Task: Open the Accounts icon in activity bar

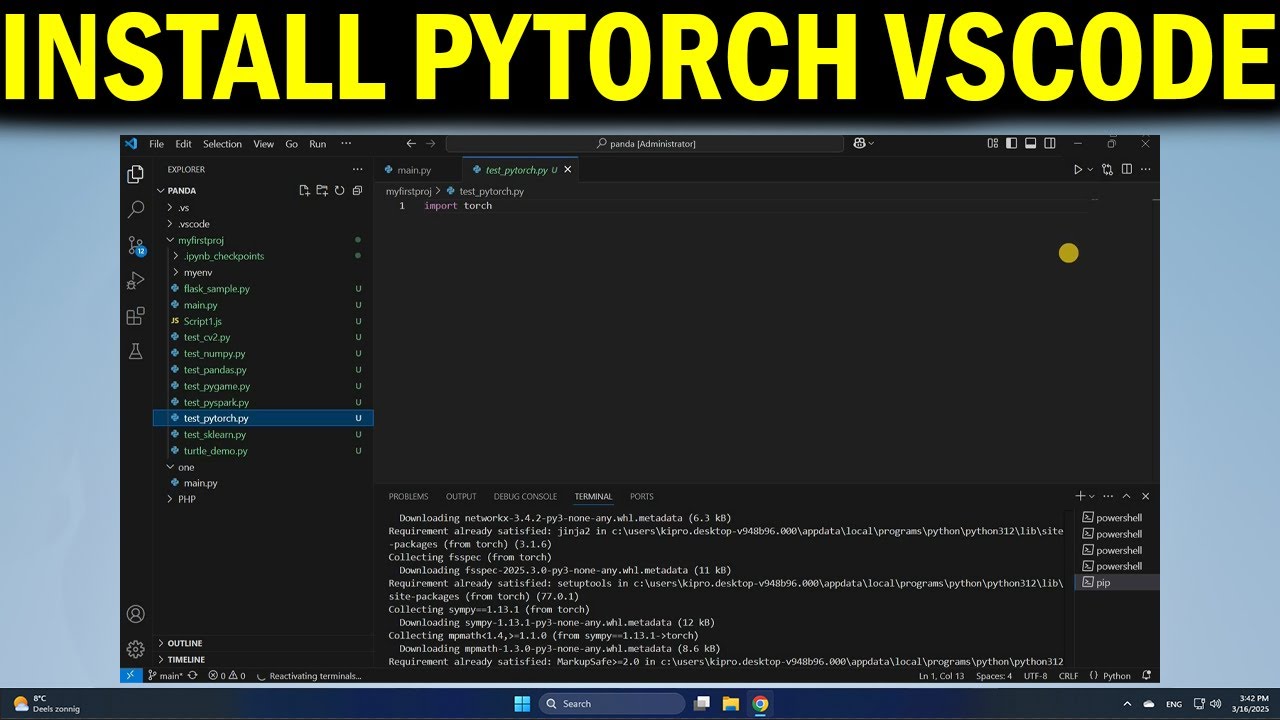Action: 136,614
